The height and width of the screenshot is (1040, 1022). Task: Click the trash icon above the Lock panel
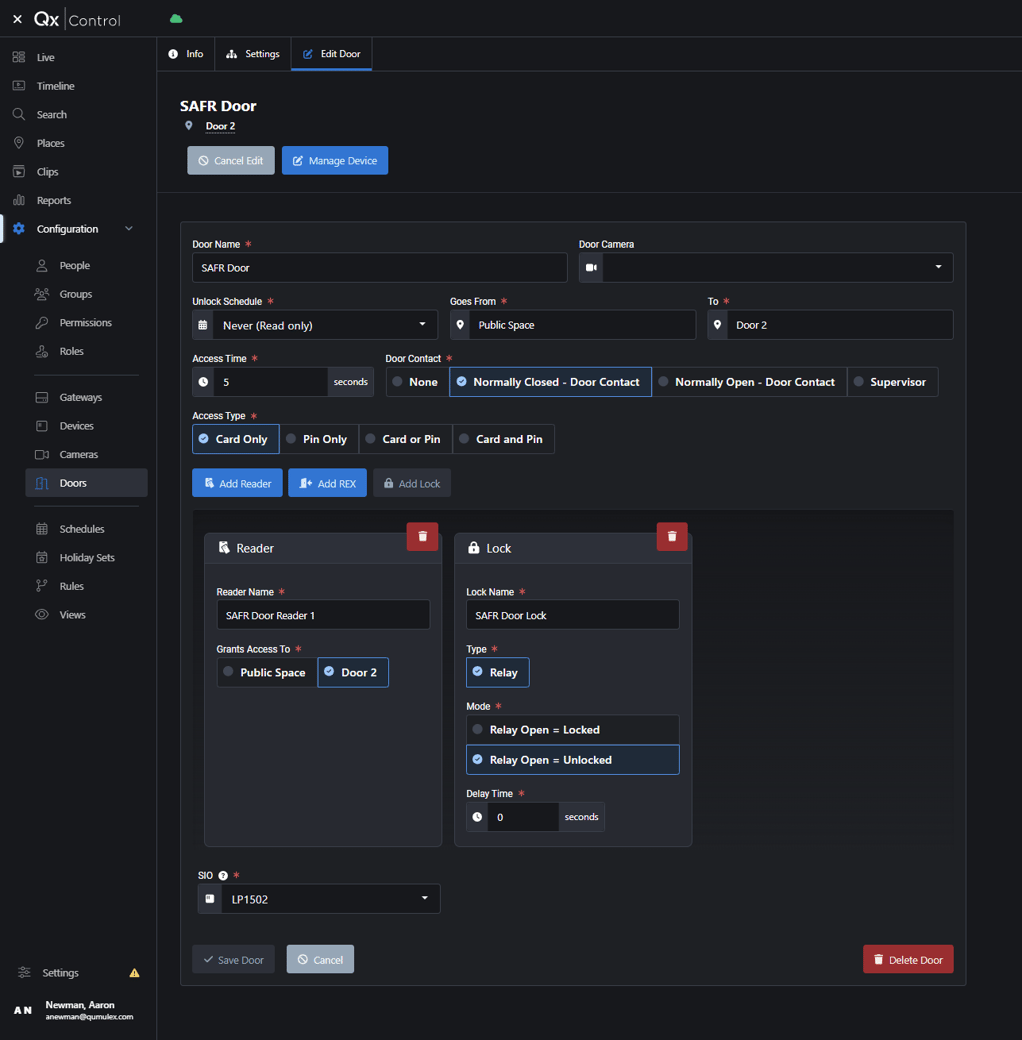coord(672,536)
